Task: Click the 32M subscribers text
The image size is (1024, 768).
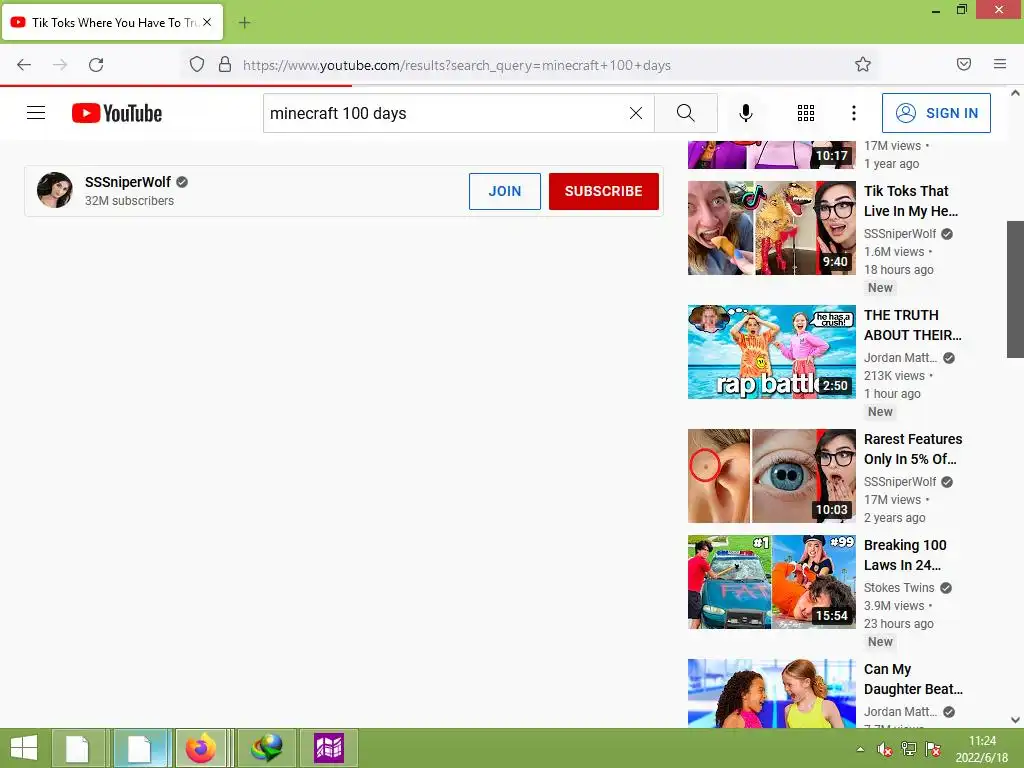Action: tap(129, 201)
